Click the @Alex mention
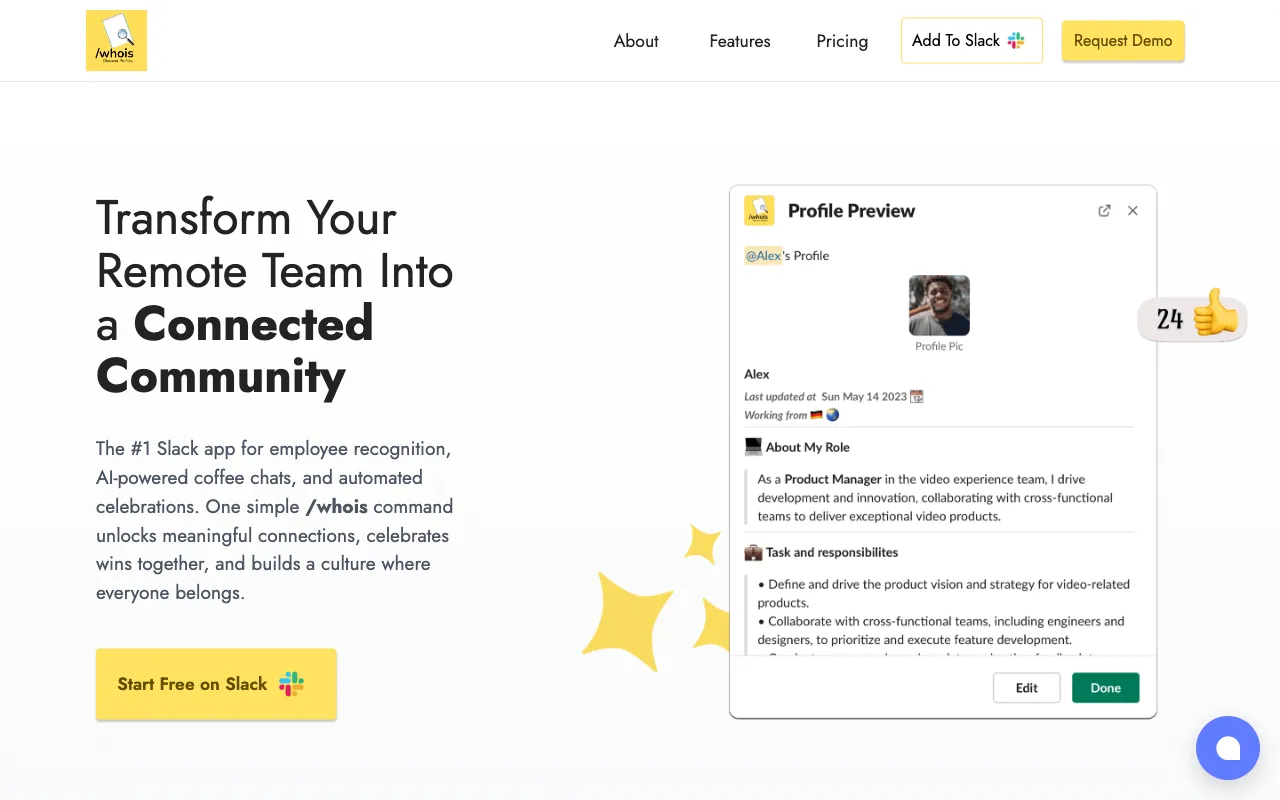 (x=763, y=255)
